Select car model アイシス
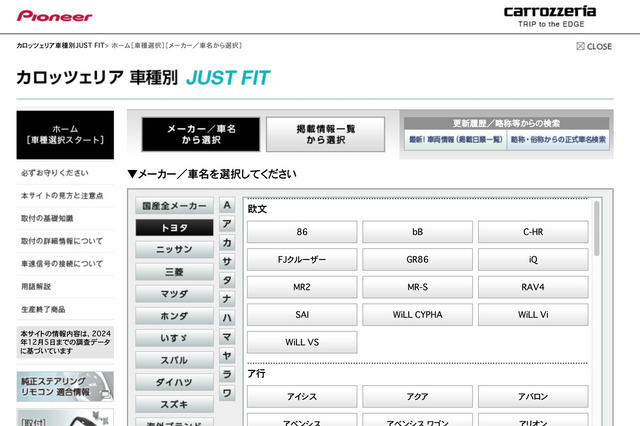The height and width of the screenshot is (426, 640). coord(302,397)
